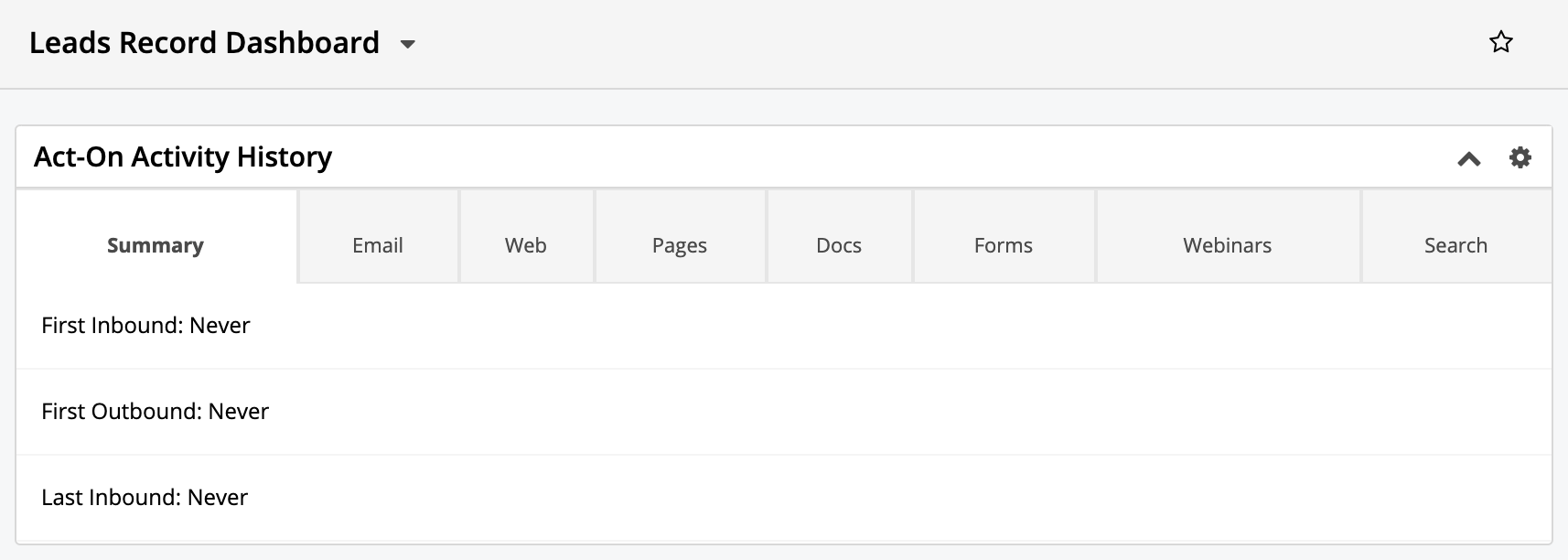View the Webinars tab
The height and width of the screenshot is (560, 1568).
[x=1228, y=245]
